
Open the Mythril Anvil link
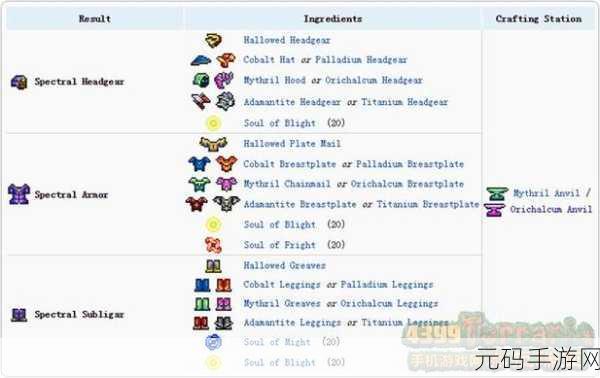tap(546, 194)
